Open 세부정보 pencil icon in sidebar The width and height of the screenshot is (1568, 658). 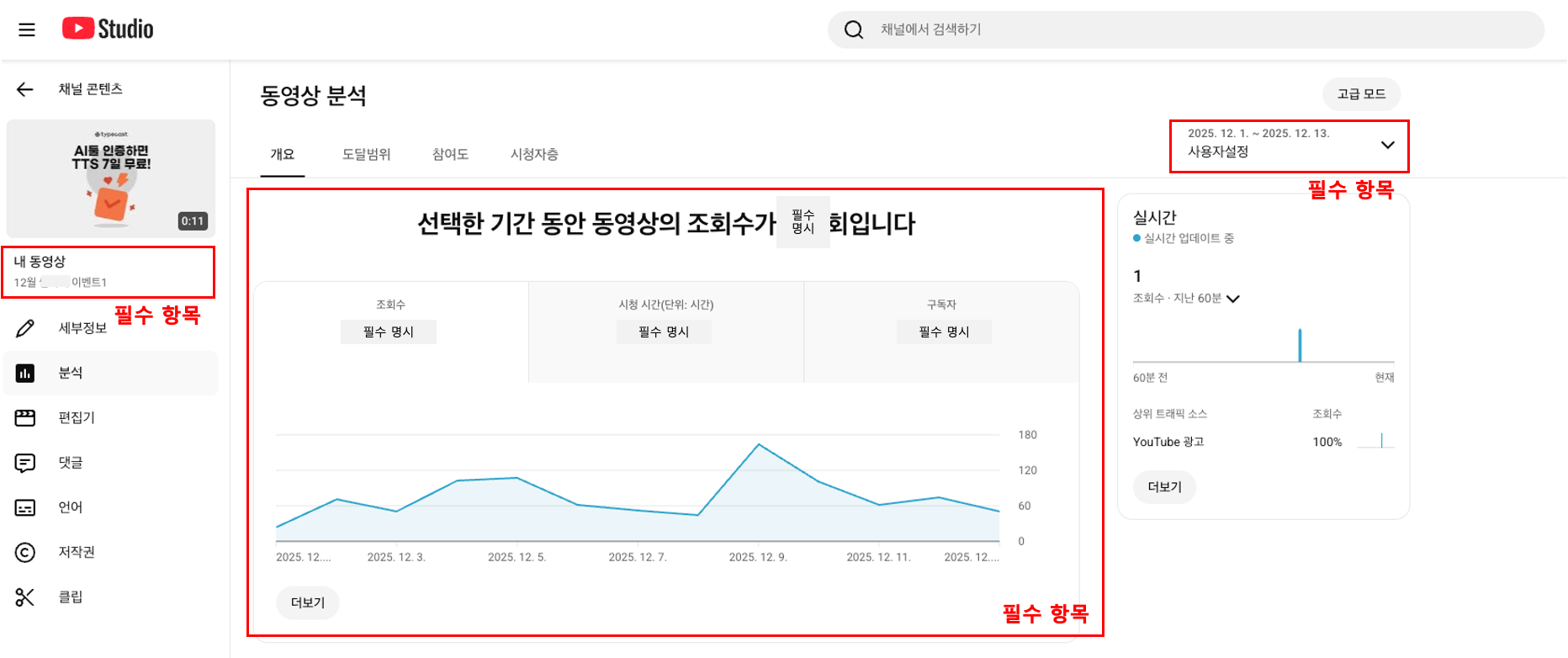coord(25,328)
